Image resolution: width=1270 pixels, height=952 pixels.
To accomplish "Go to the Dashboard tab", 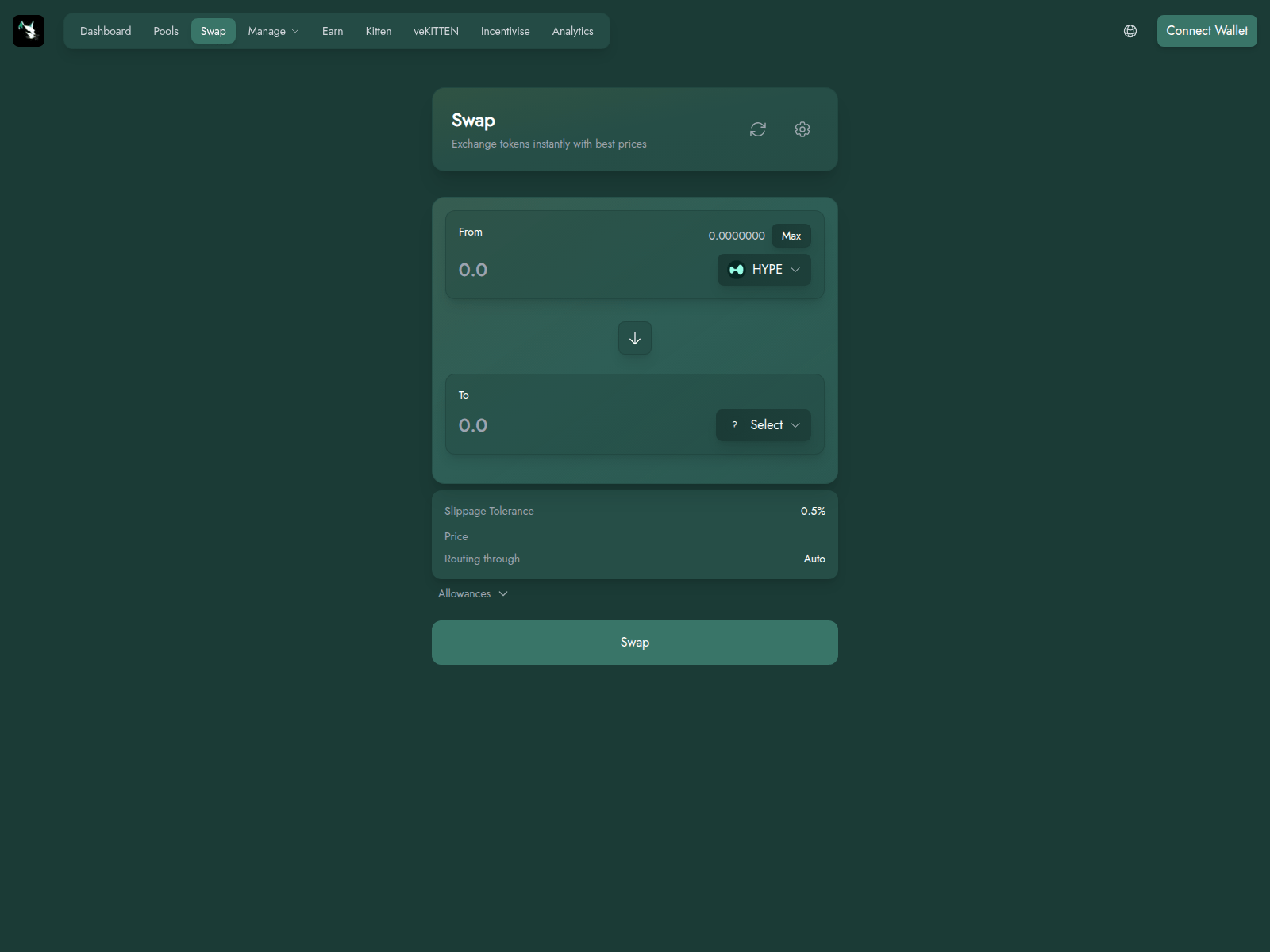I will [106, 31].
